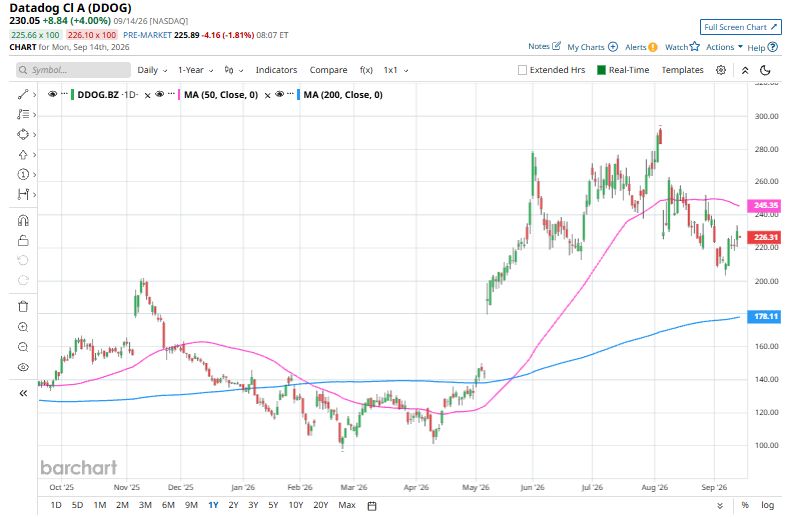
Task: Open chart settings gear icon
Action: (x=720, y=70)
